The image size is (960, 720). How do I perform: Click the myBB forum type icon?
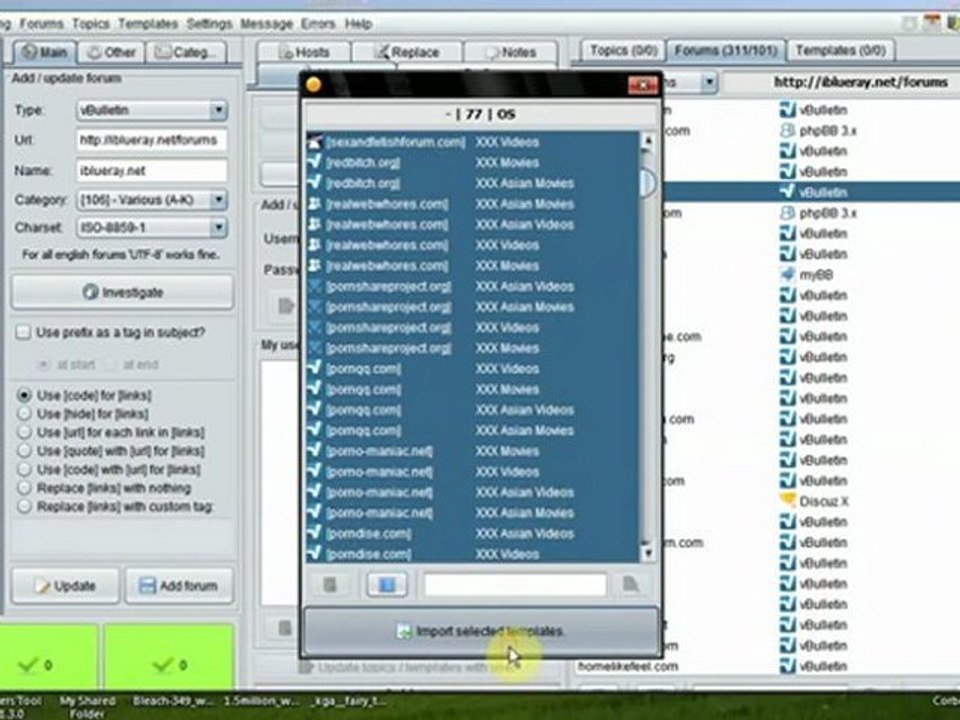[787, 275]
